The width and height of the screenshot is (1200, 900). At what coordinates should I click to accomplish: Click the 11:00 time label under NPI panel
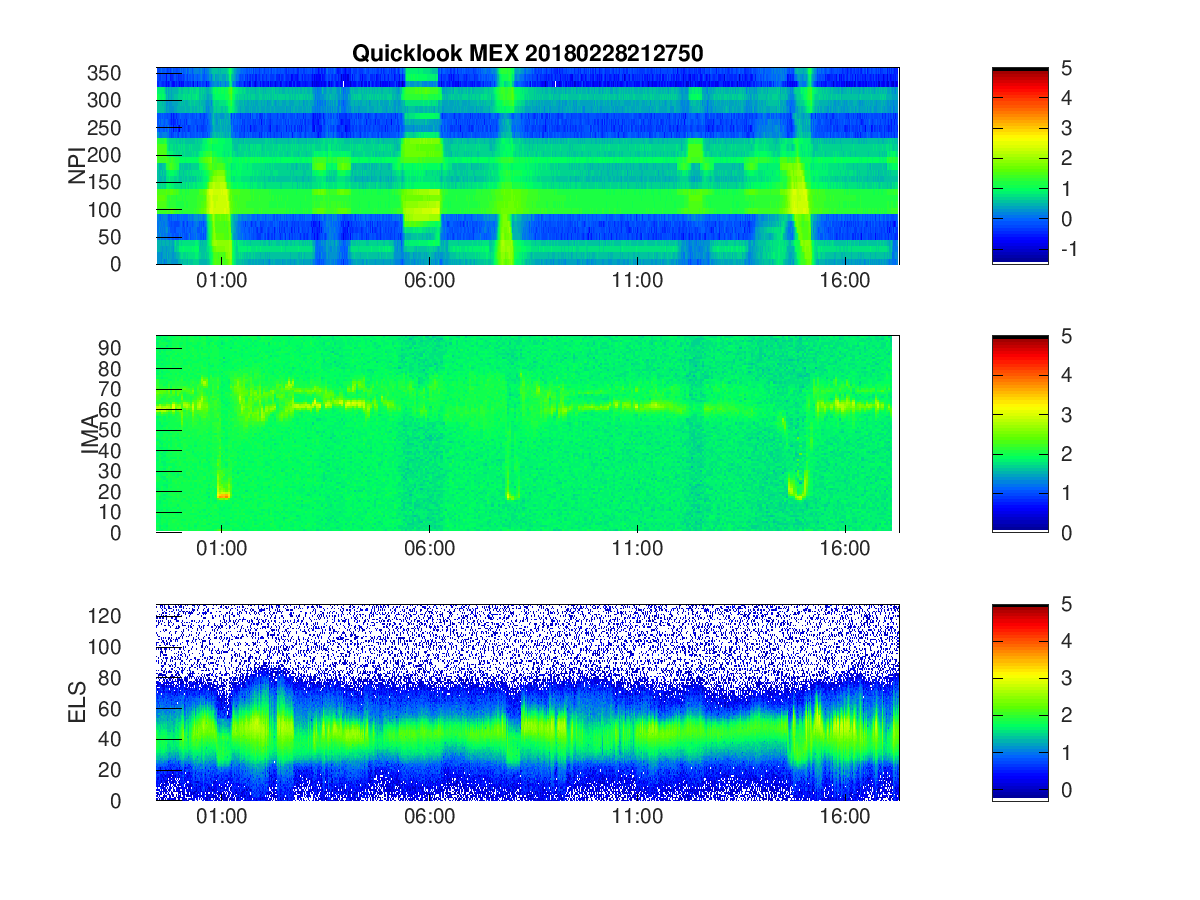click(x=637, y=281)
